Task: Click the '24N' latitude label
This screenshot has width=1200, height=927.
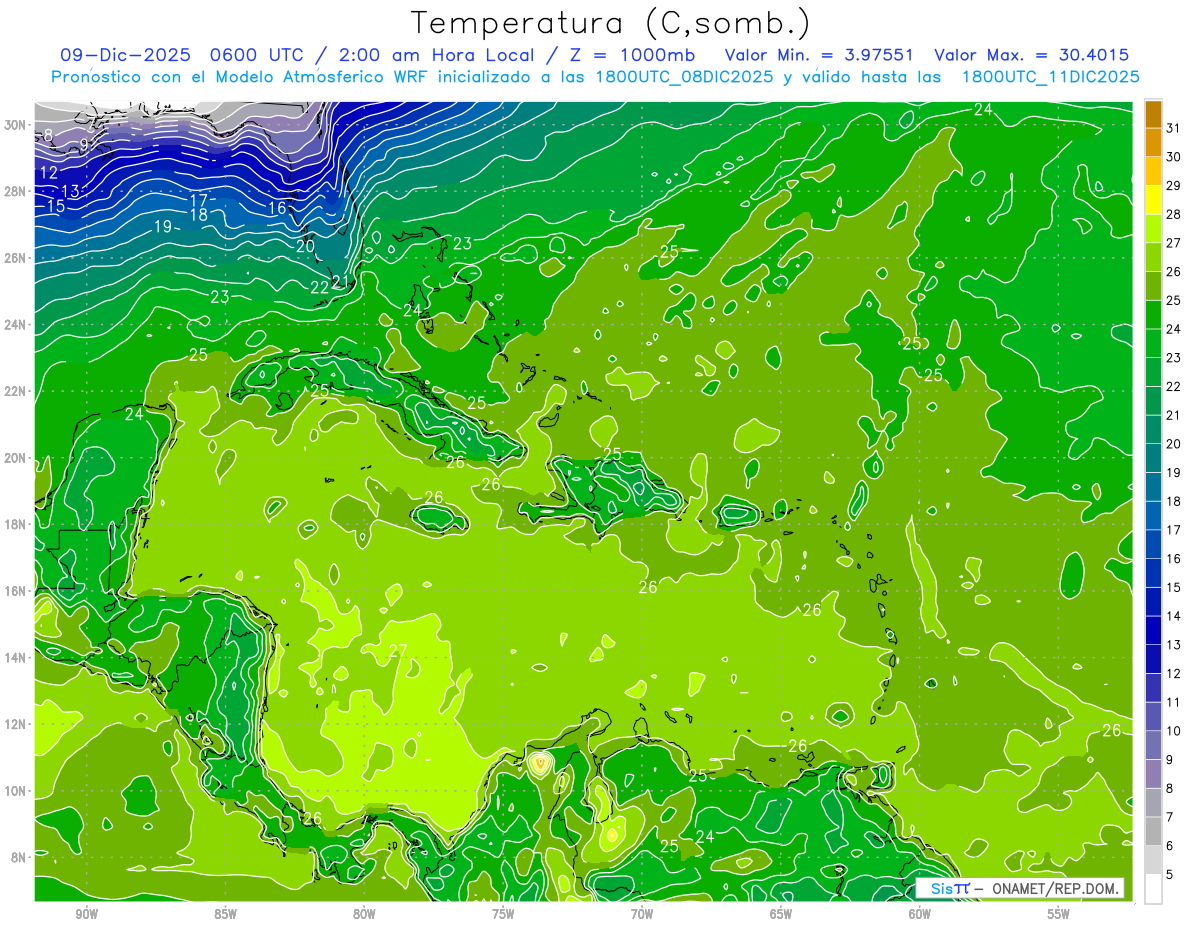Action: [x=16, y=325]
